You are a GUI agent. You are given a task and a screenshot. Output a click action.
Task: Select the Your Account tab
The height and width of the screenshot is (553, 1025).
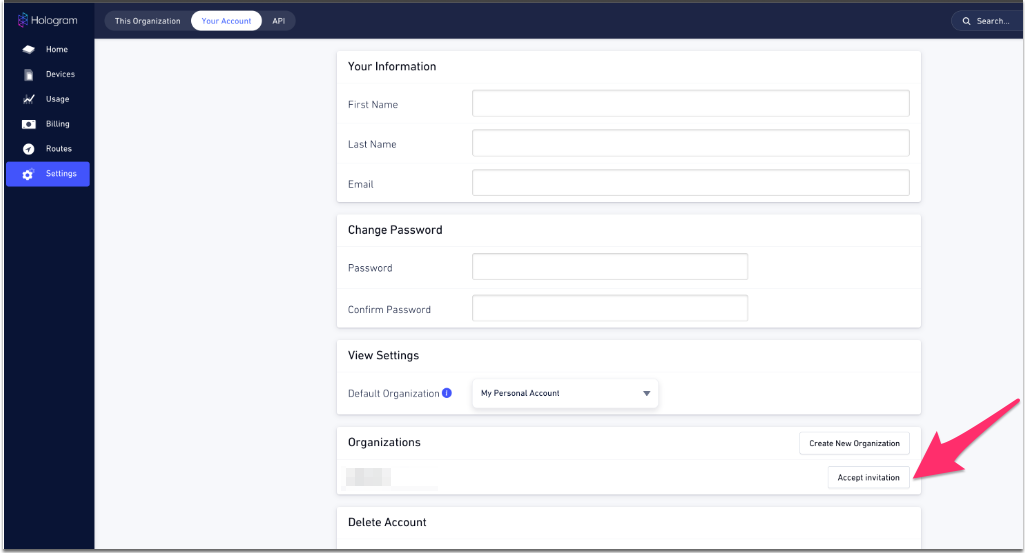point(226,21)
